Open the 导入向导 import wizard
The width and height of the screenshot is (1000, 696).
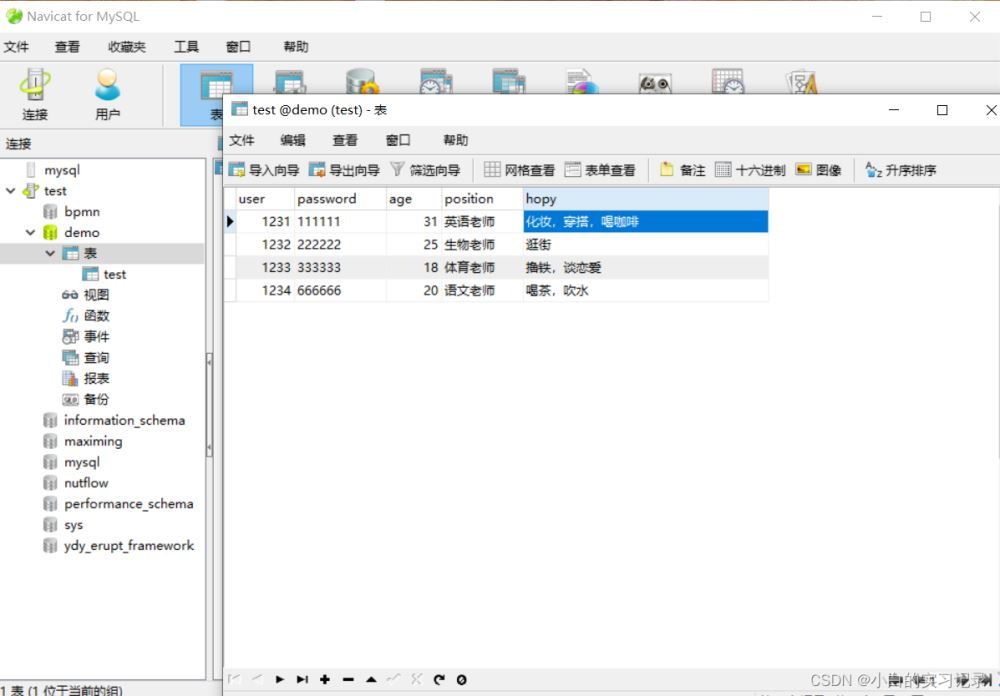coord(264,170)
